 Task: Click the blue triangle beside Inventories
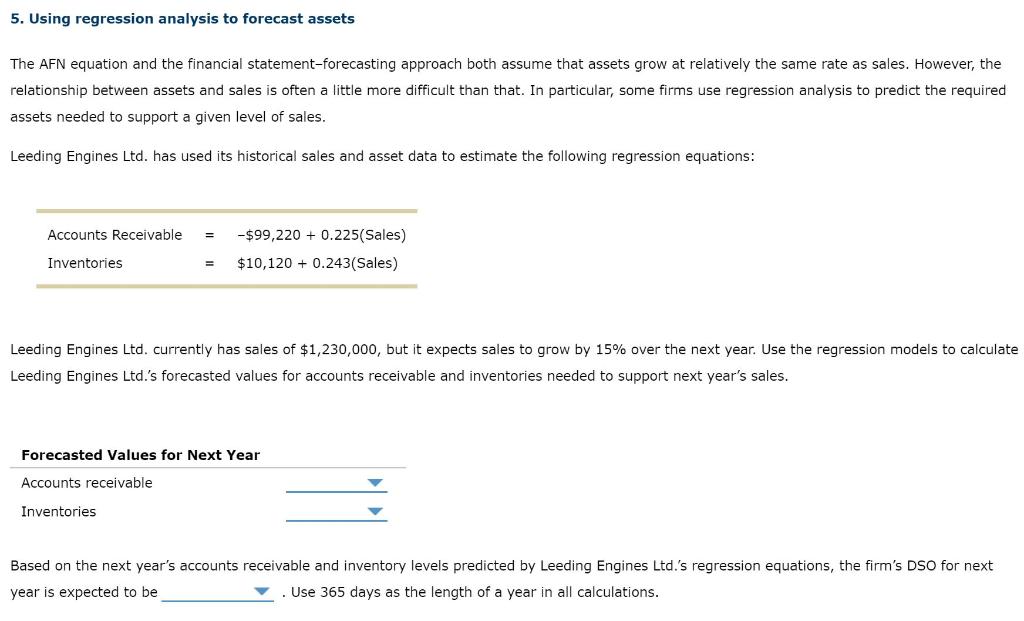pos(375,512)
